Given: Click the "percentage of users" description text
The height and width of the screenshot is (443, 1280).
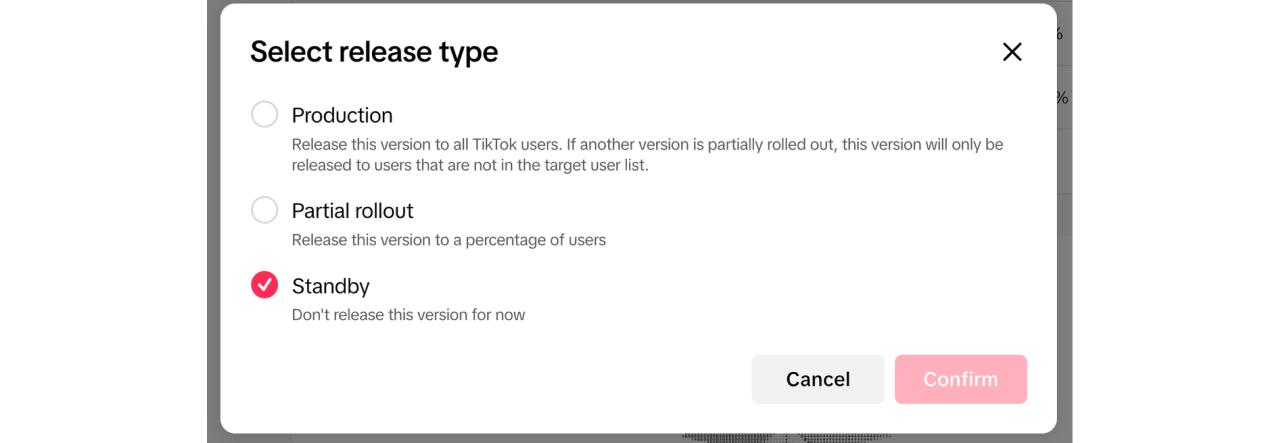Looking at the screenshot, I should 448,240.
